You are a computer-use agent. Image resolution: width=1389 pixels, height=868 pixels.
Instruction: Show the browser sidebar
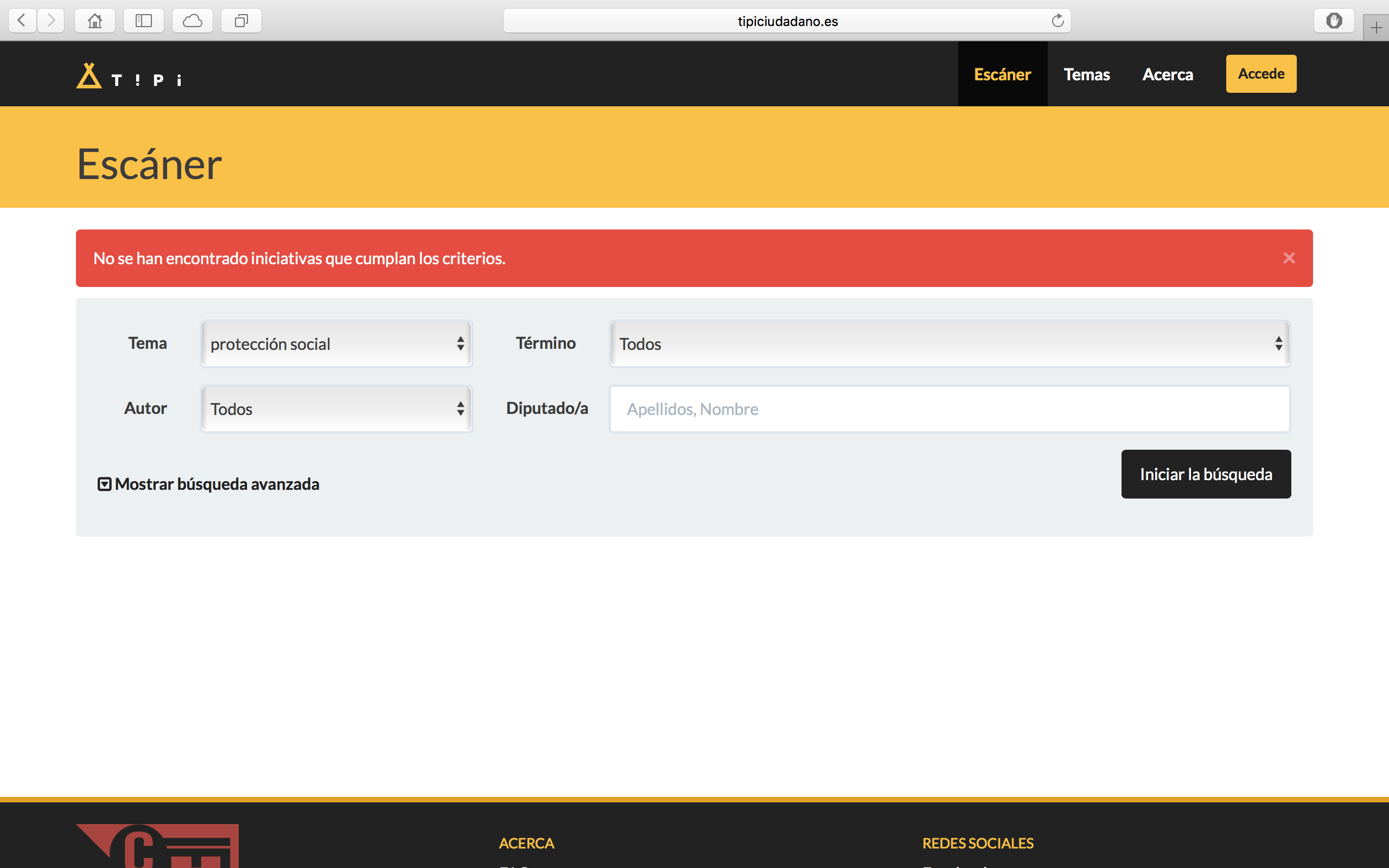143,21
